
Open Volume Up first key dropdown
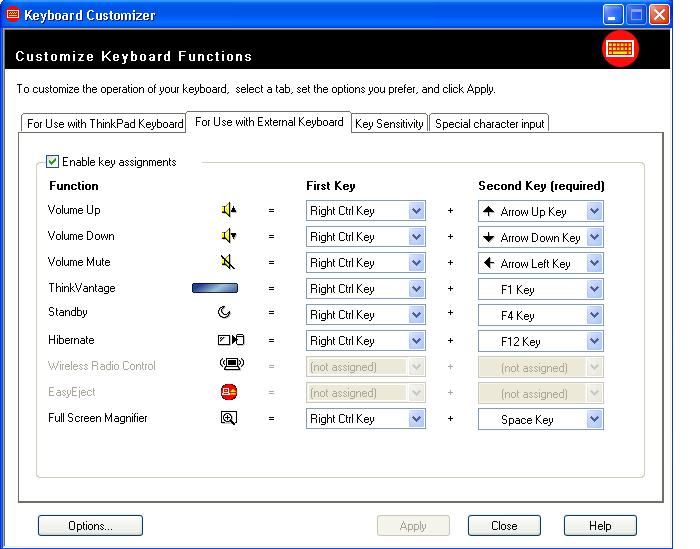pyautogui.click(x=417, y=211)
